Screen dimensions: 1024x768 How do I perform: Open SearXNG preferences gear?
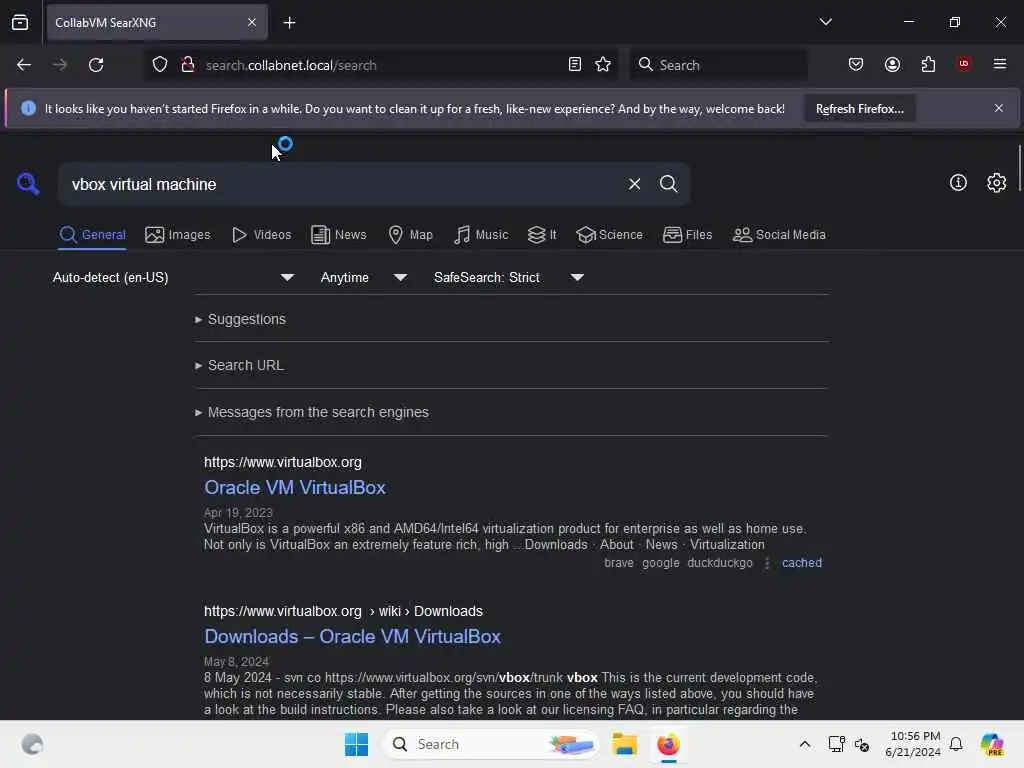997,183
